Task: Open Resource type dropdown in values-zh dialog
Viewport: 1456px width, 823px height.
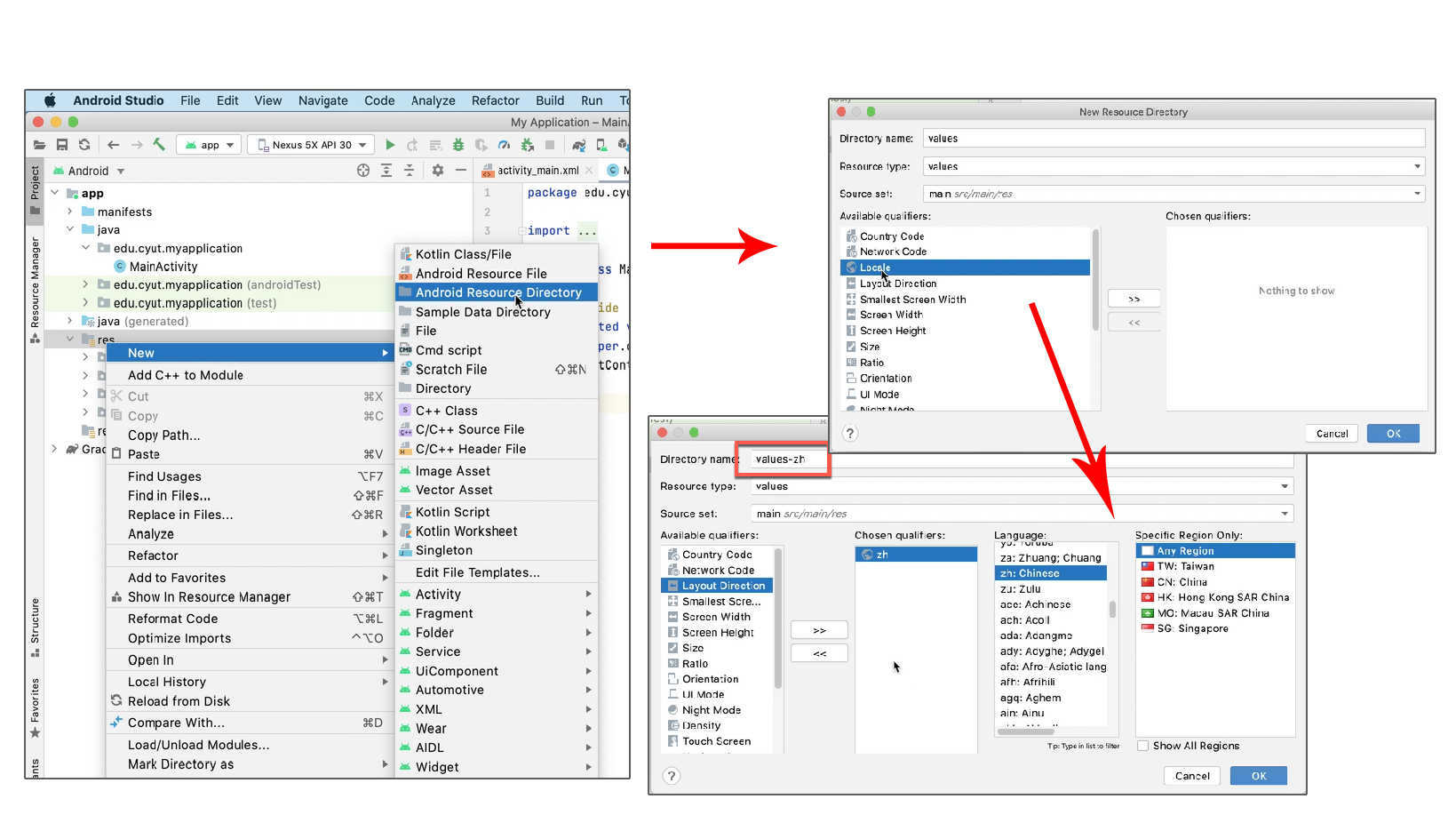Action: pyautogui.click(x=1022, y=486)
